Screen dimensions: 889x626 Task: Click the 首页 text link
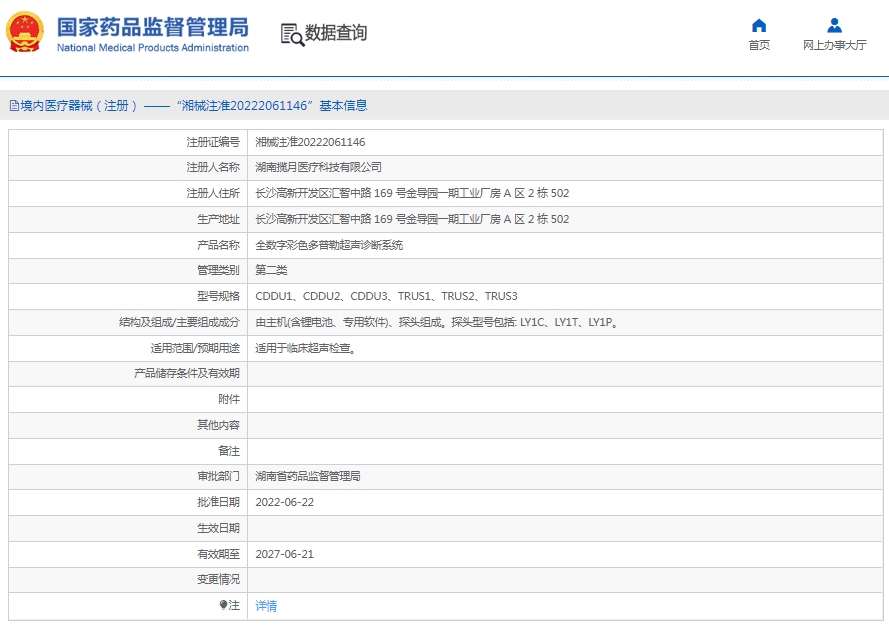click(759, 45)
